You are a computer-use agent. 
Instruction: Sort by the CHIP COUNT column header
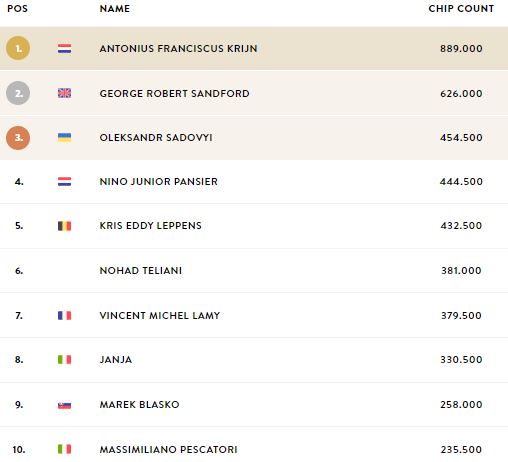coord(461,9)
